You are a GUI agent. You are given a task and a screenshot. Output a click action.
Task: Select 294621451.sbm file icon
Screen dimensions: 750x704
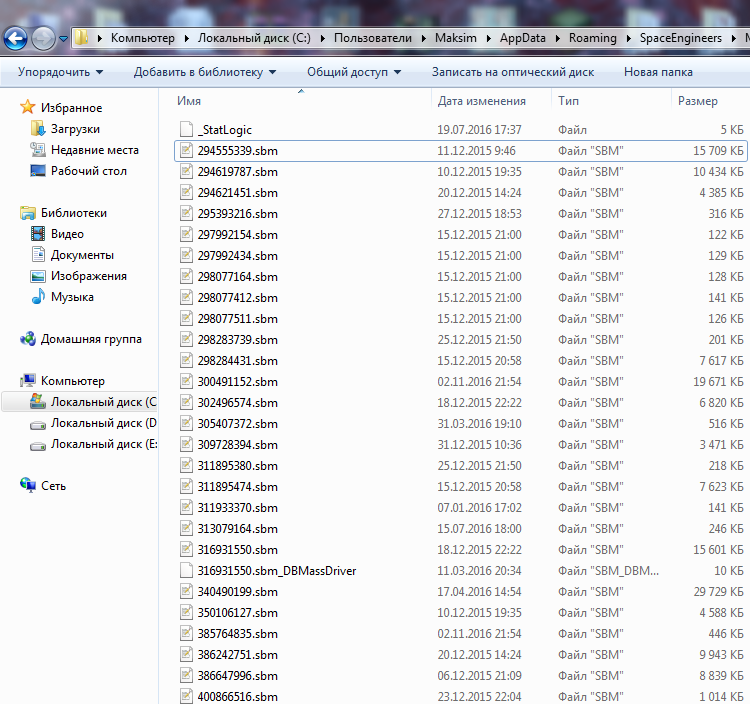[x=187, y=192]
